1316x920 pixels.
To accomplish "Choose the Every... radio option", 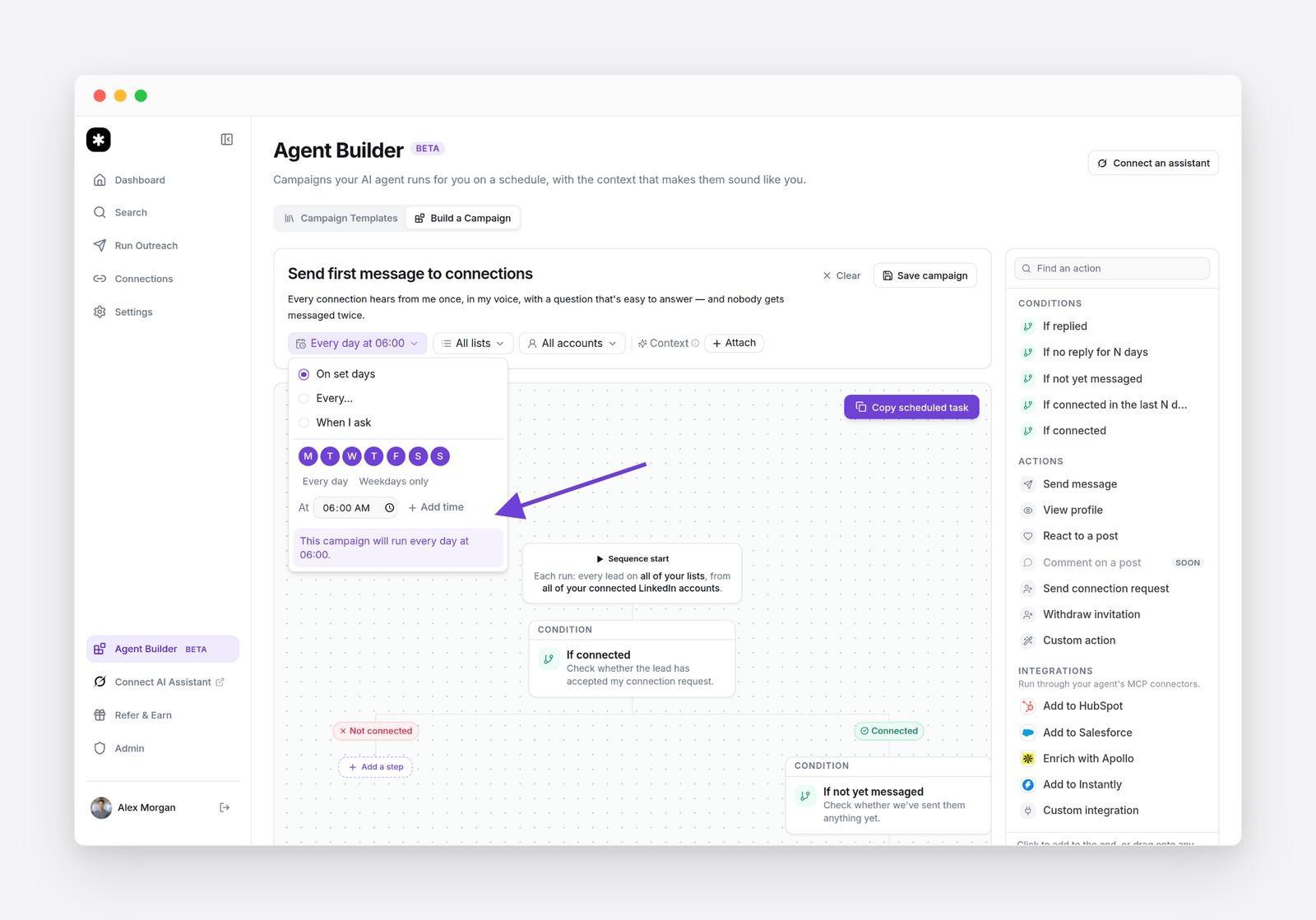I will coord(304,399).
